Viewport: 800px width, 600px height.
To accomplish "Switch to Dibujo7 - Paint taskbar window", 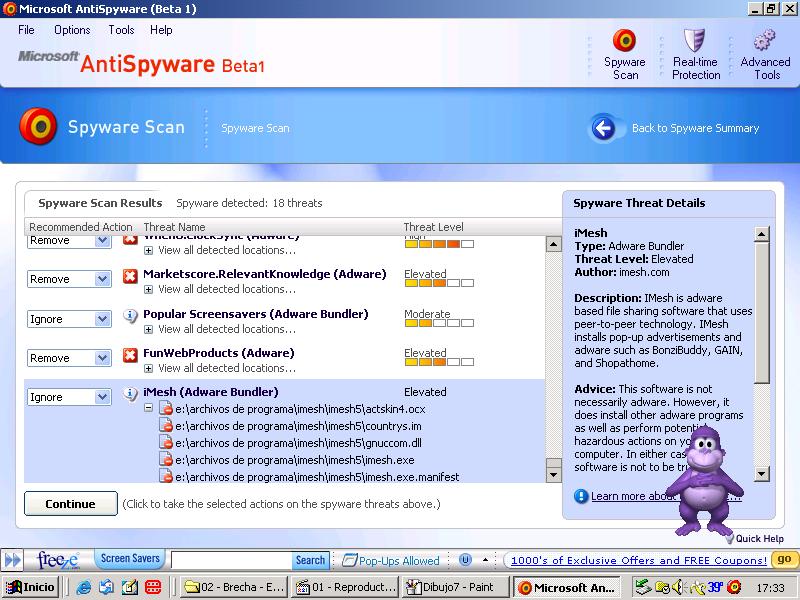I will pyautogui.click(x=456, y=587).
